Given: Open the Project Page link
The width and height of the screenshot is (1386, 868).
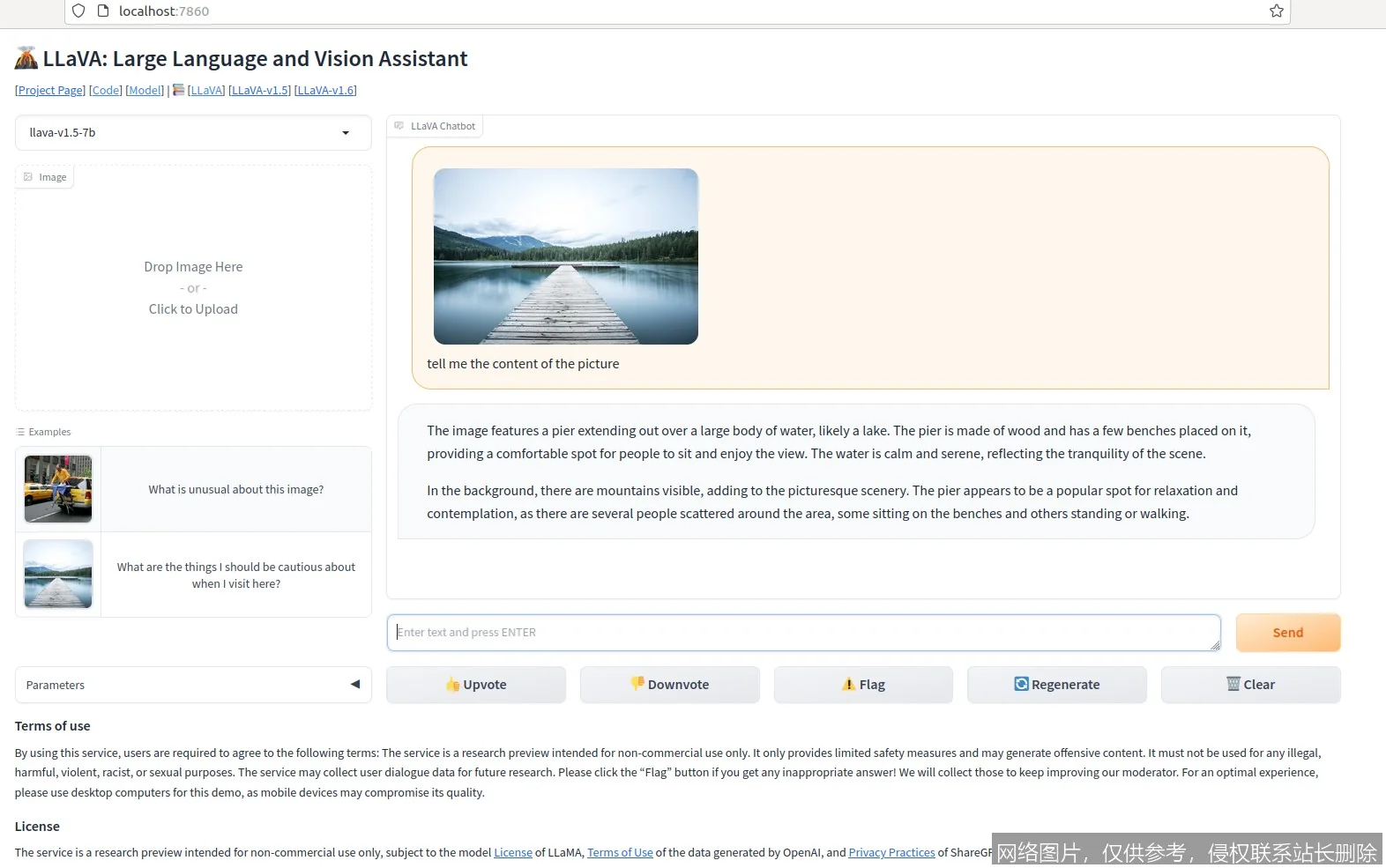Looking at the screenshot, I should pos(50,91).
